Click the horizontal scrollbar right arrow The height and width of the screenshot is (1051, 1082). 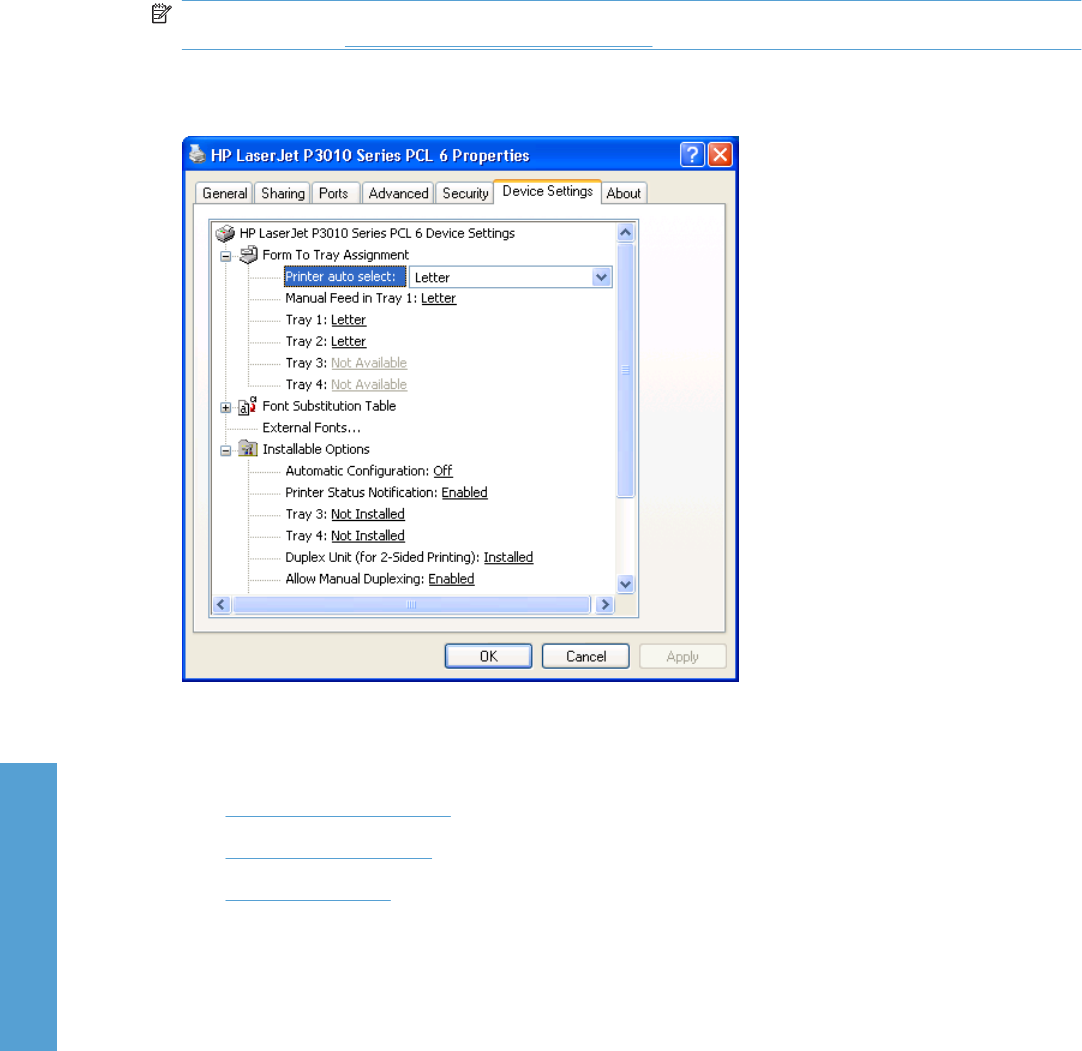[605, 605]
